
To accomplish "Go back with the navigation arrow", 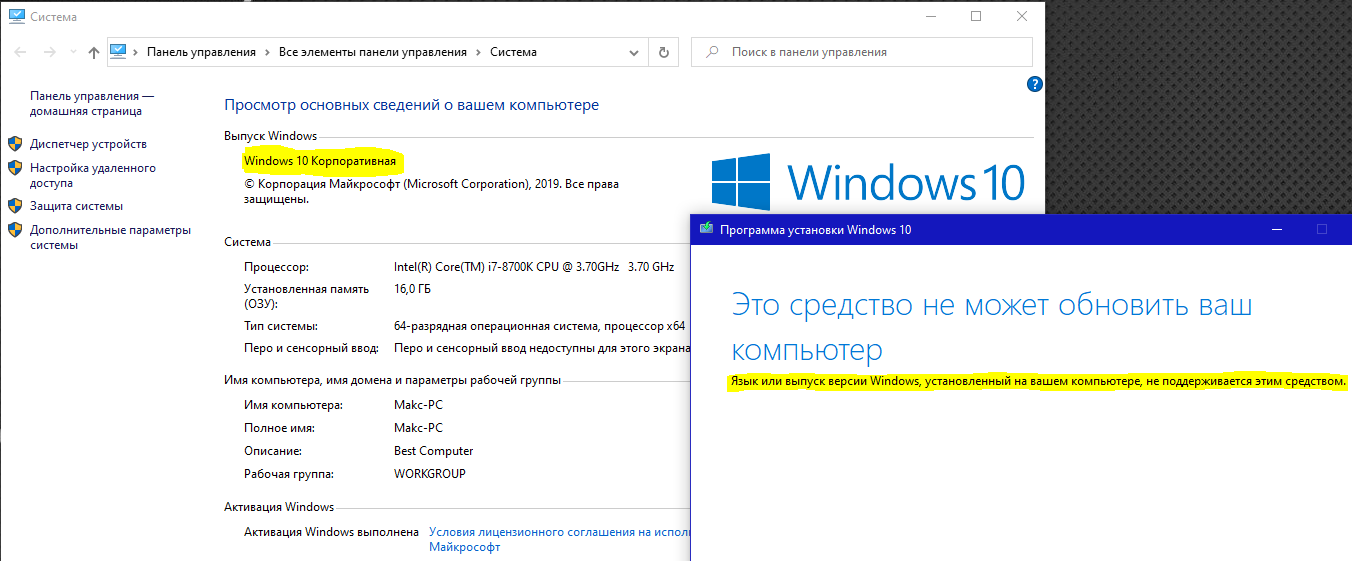I will pyautogui.click(x=21, y=52).
